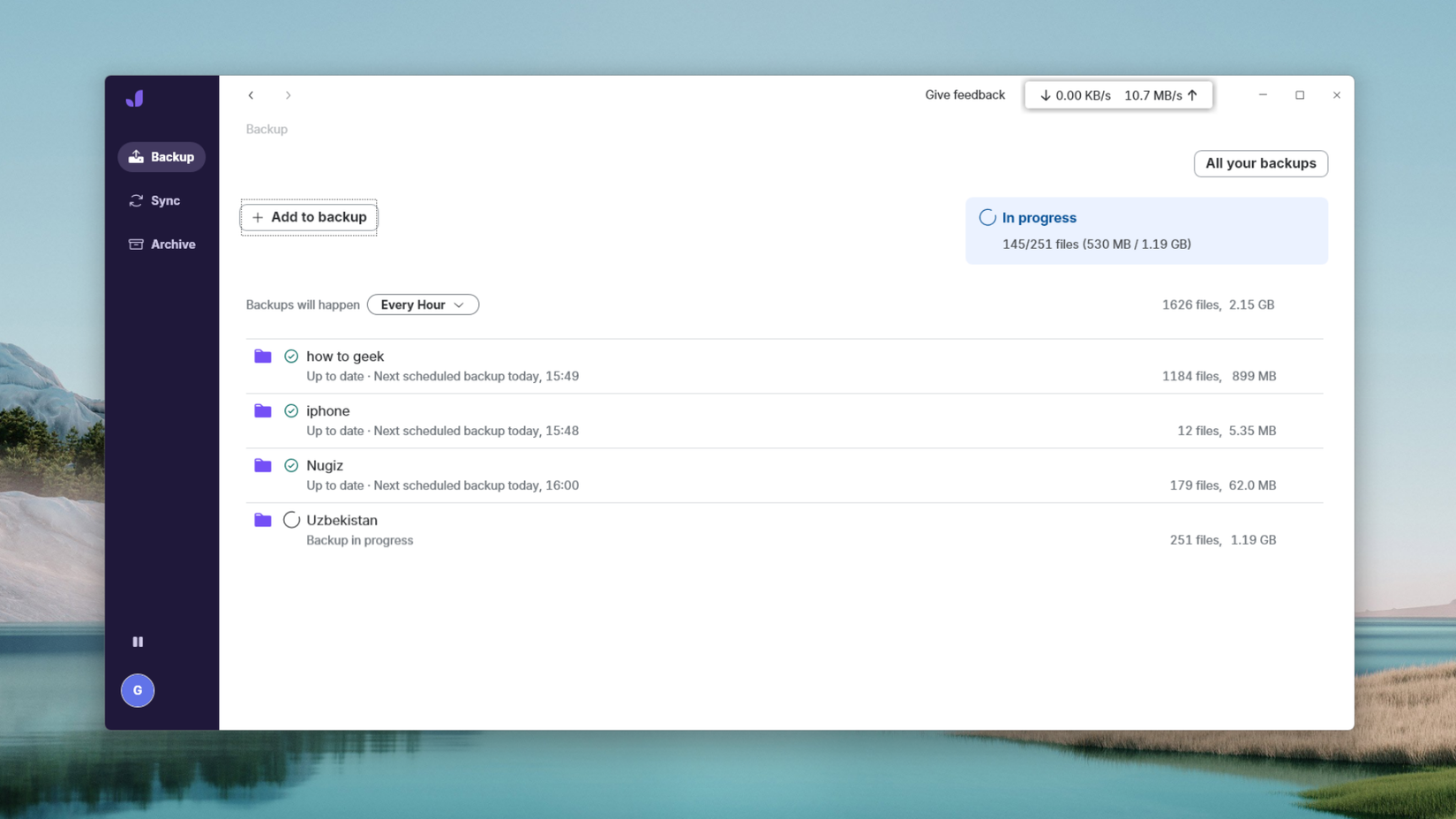1456x819 pixels.
Task: Pause backups using the sidebar pause button
Action: pyautogui.click(x=138, y=642)
